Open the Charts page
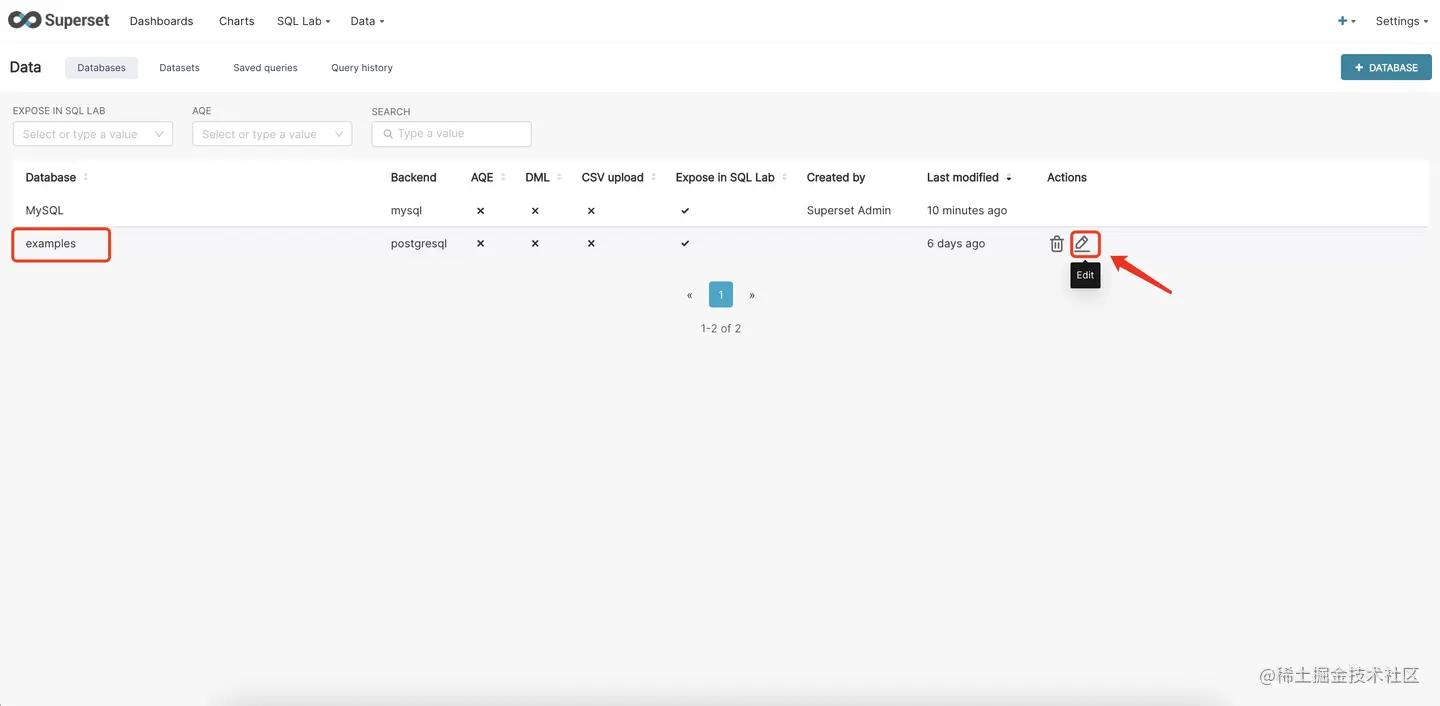 [237, 21]
